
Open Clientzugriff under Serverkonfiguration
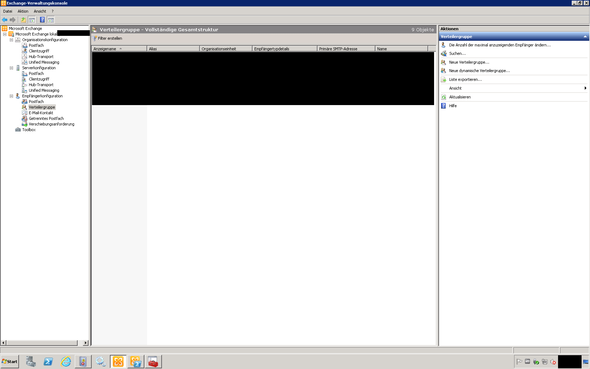point(39,79)
